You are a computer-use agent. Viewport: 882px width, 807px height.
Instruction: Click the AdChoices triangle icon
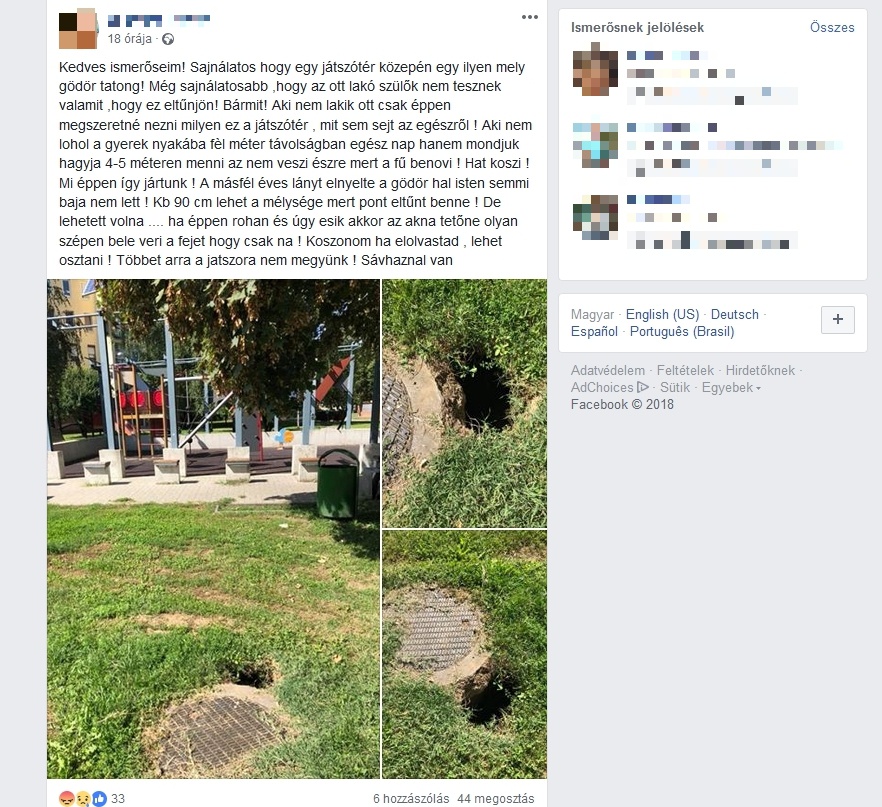tap(642, 387)
